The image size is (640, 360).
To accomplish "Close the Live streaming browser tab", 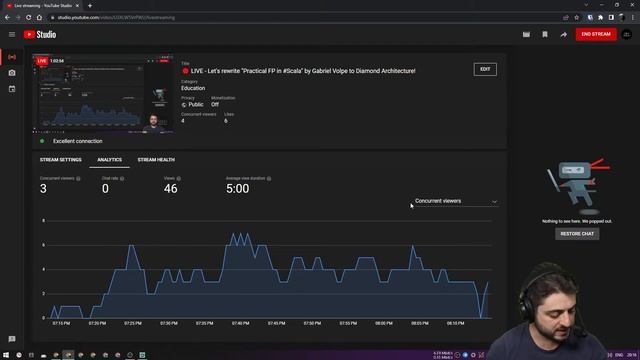I will (x=77, y=6).
